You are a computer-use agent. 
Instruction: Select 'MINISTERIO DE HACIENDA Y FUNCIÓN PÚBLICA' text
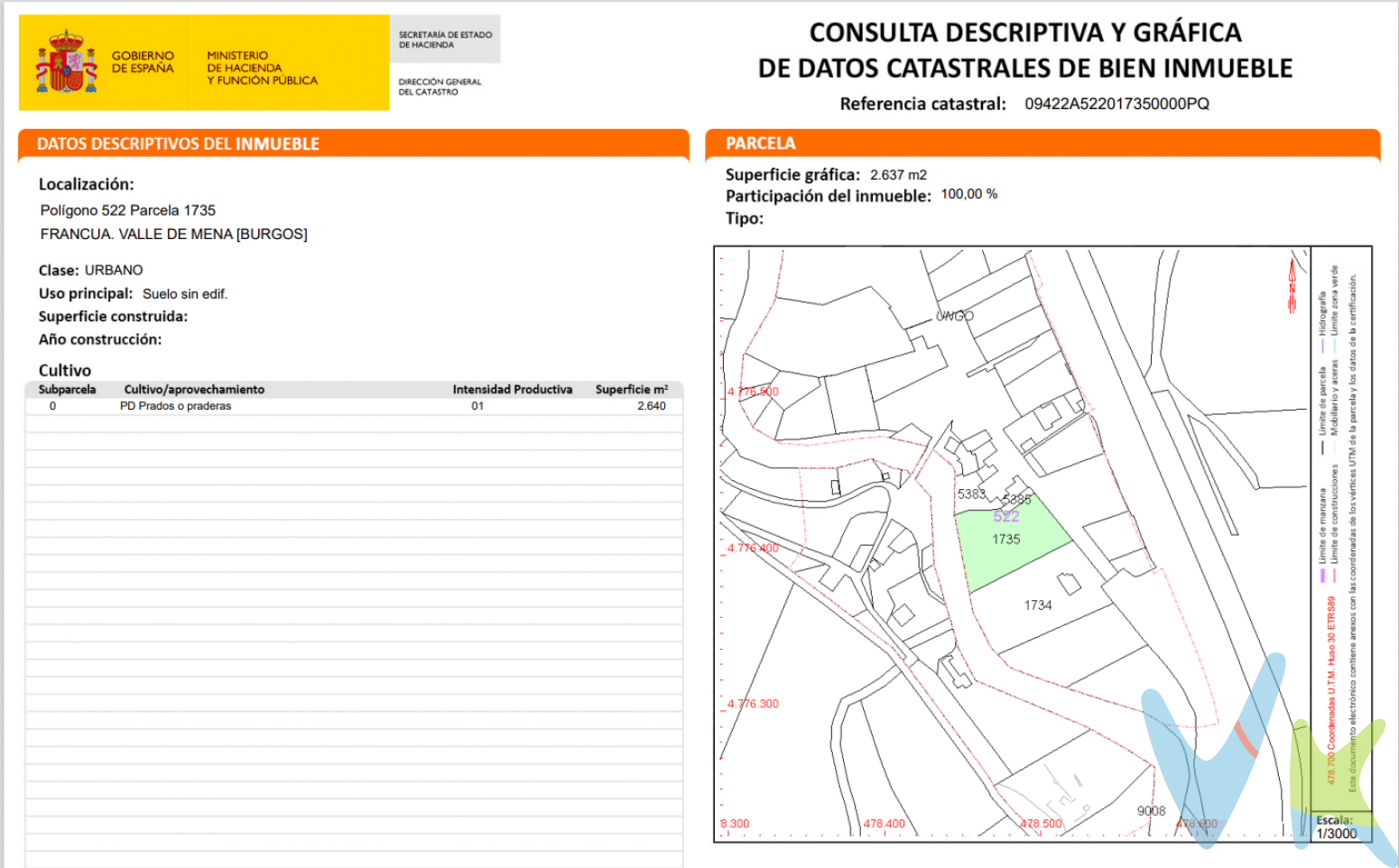tap(262, 68)
